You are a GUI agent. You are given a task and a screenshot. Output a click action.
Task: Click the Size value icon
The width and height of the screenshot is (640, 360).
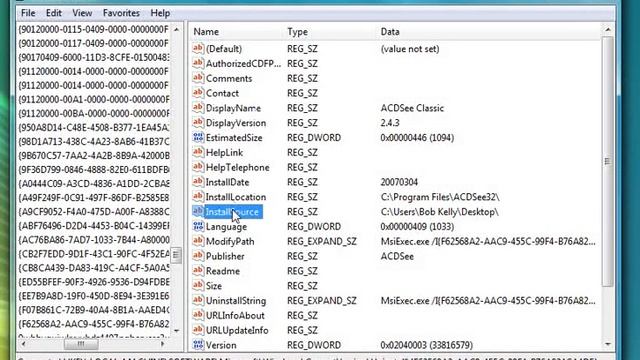(x=198, y=286)
